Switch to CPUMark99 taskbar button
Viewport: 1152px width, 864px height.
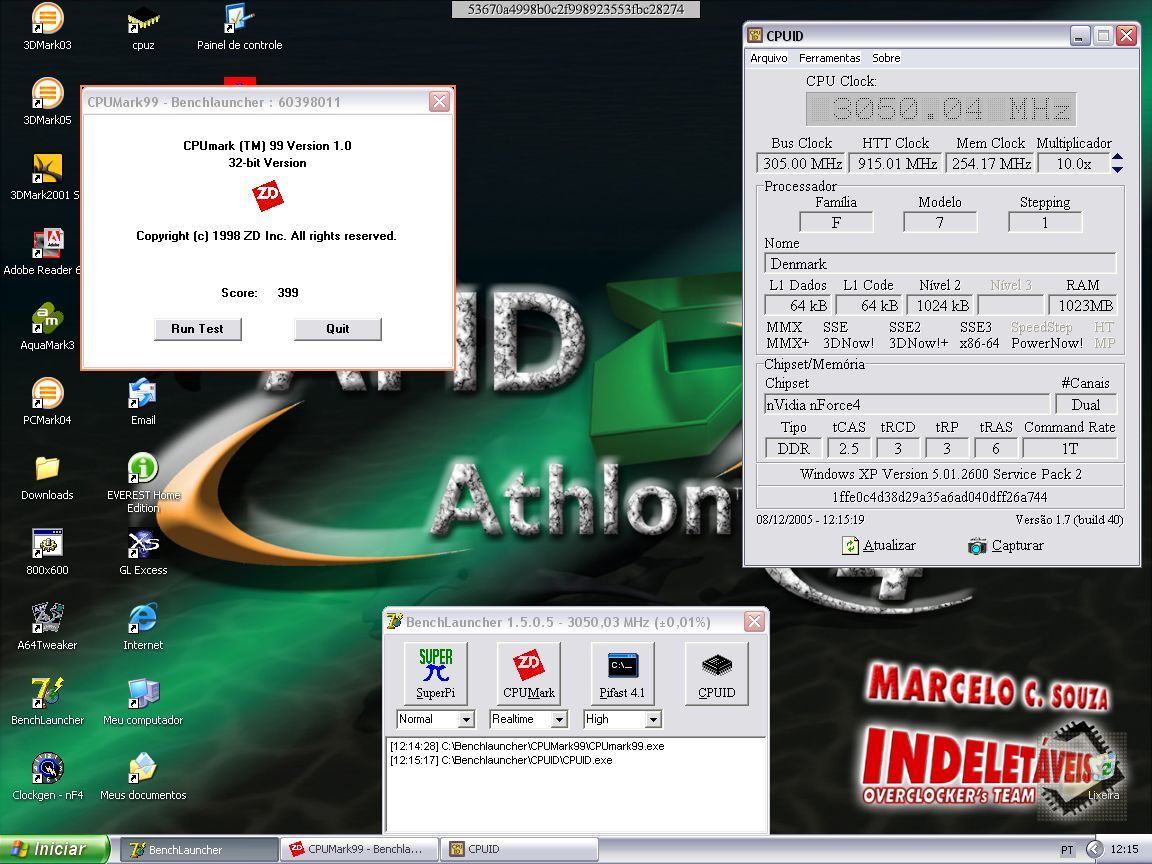(359, 849)
